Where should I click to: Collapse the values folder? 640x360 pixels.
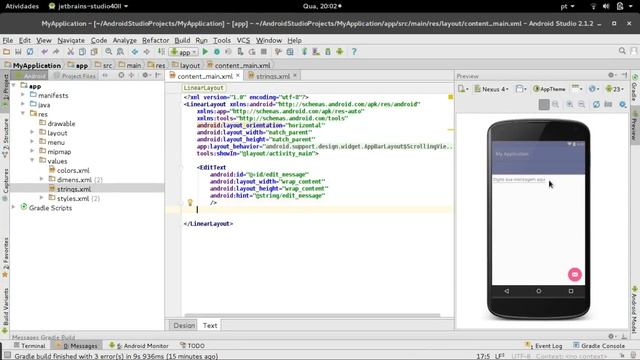coord(32,161)
